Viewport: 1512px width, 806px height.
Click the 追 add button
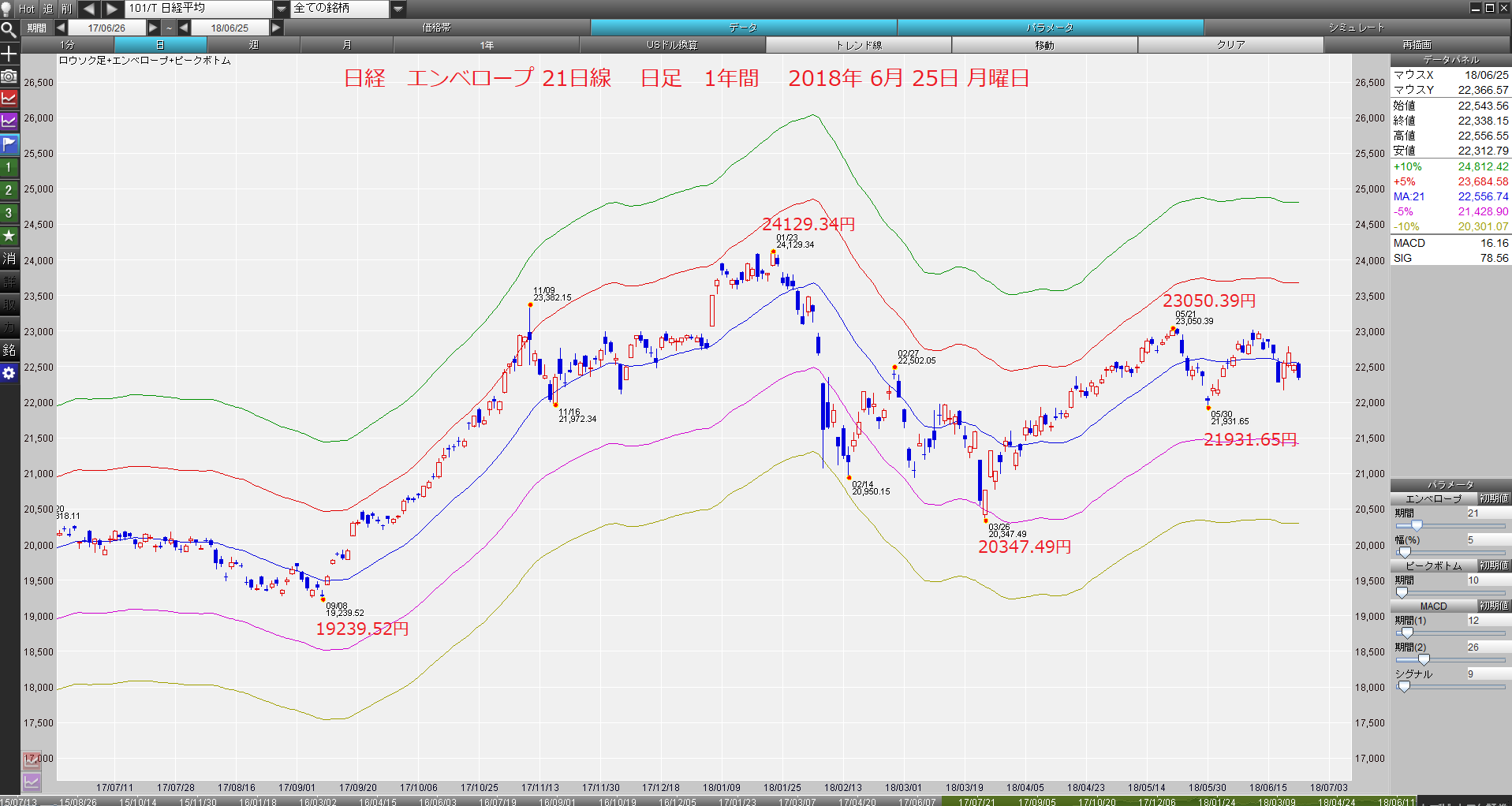click(x=47, y=9)
